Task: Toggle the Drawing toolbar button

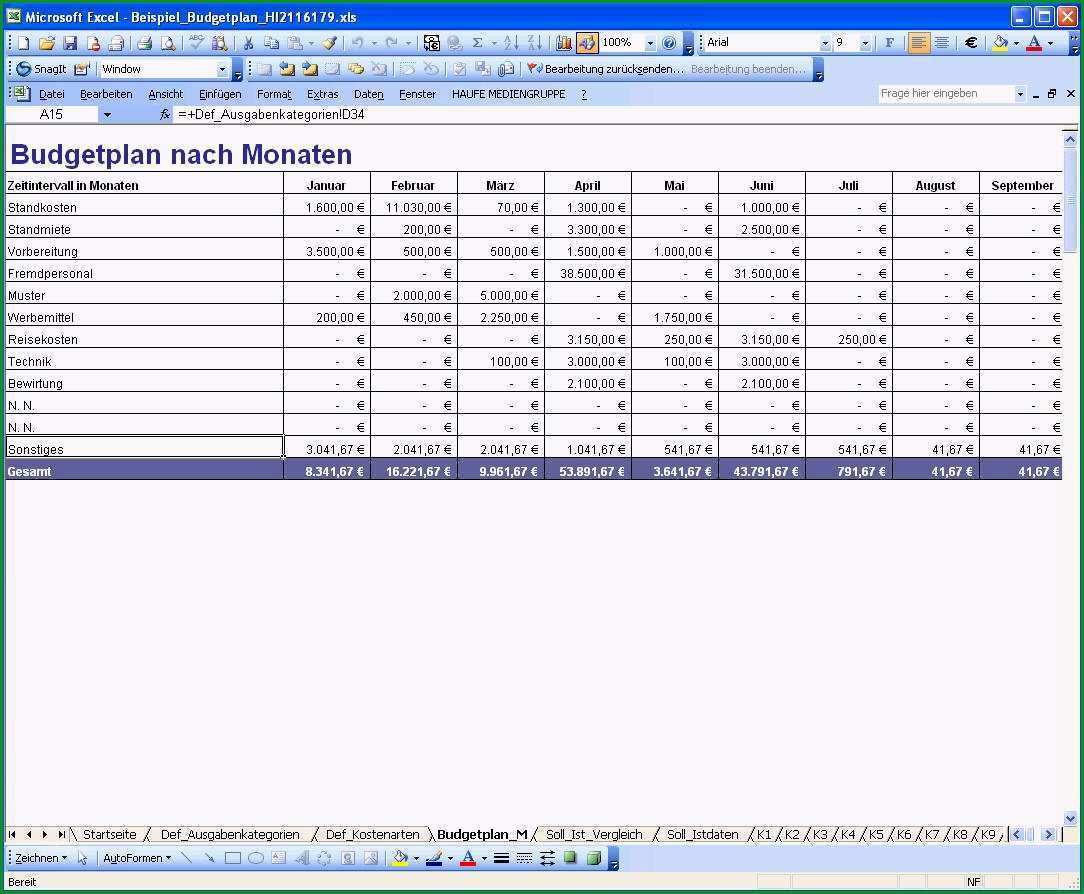Action: click(x=586, y=43)
